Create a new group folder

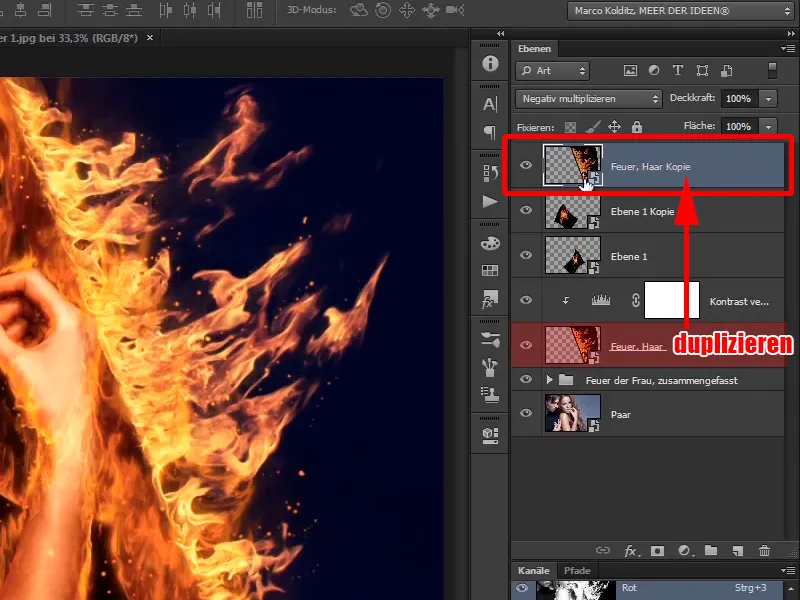click(x=711, y=550)
